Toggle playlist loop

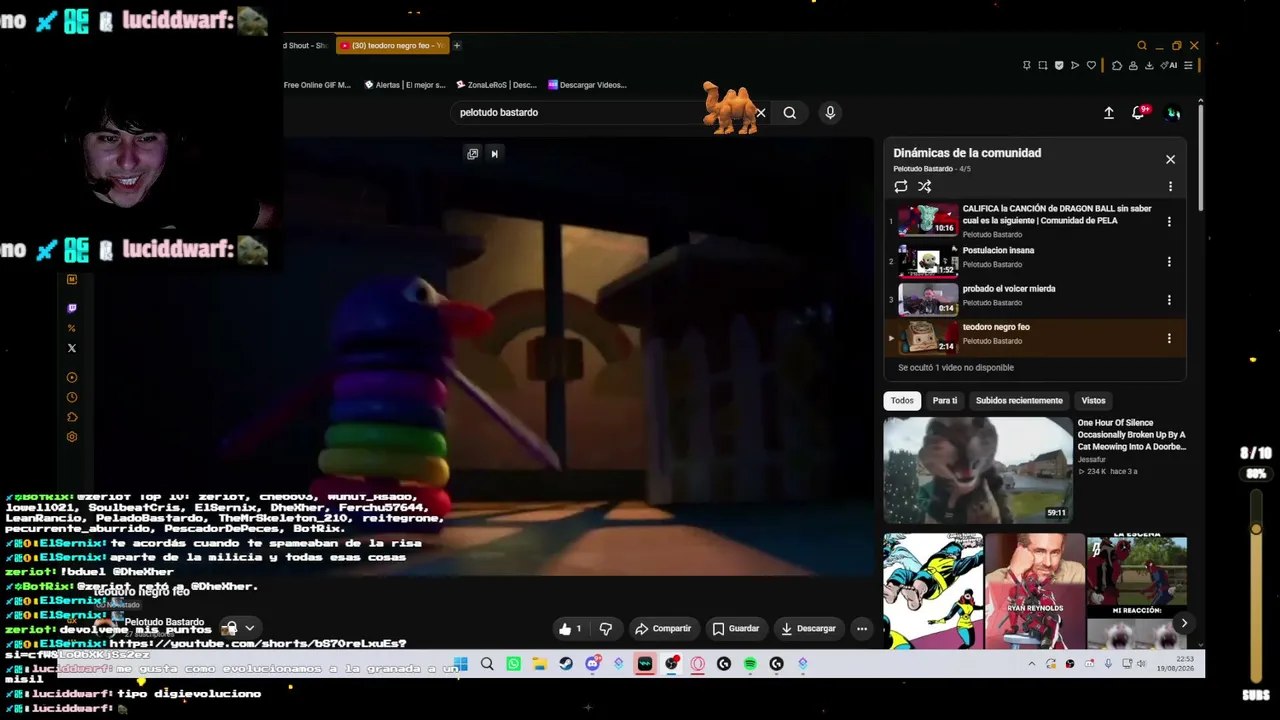click(x=901, y=187)
